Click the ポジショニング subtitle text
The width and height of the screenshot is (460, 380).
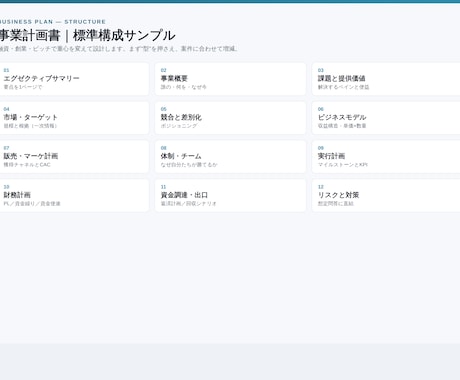click(179, 126)
